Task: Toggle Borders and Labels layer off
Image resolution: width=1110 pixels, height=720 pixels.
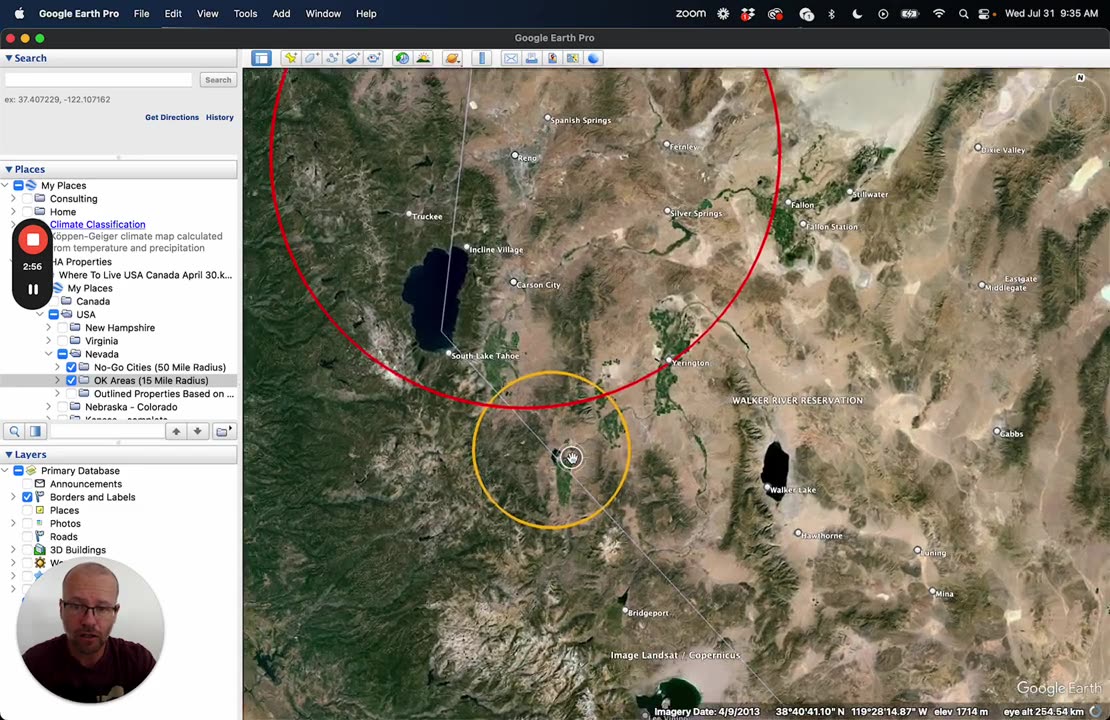Action: 28,497
